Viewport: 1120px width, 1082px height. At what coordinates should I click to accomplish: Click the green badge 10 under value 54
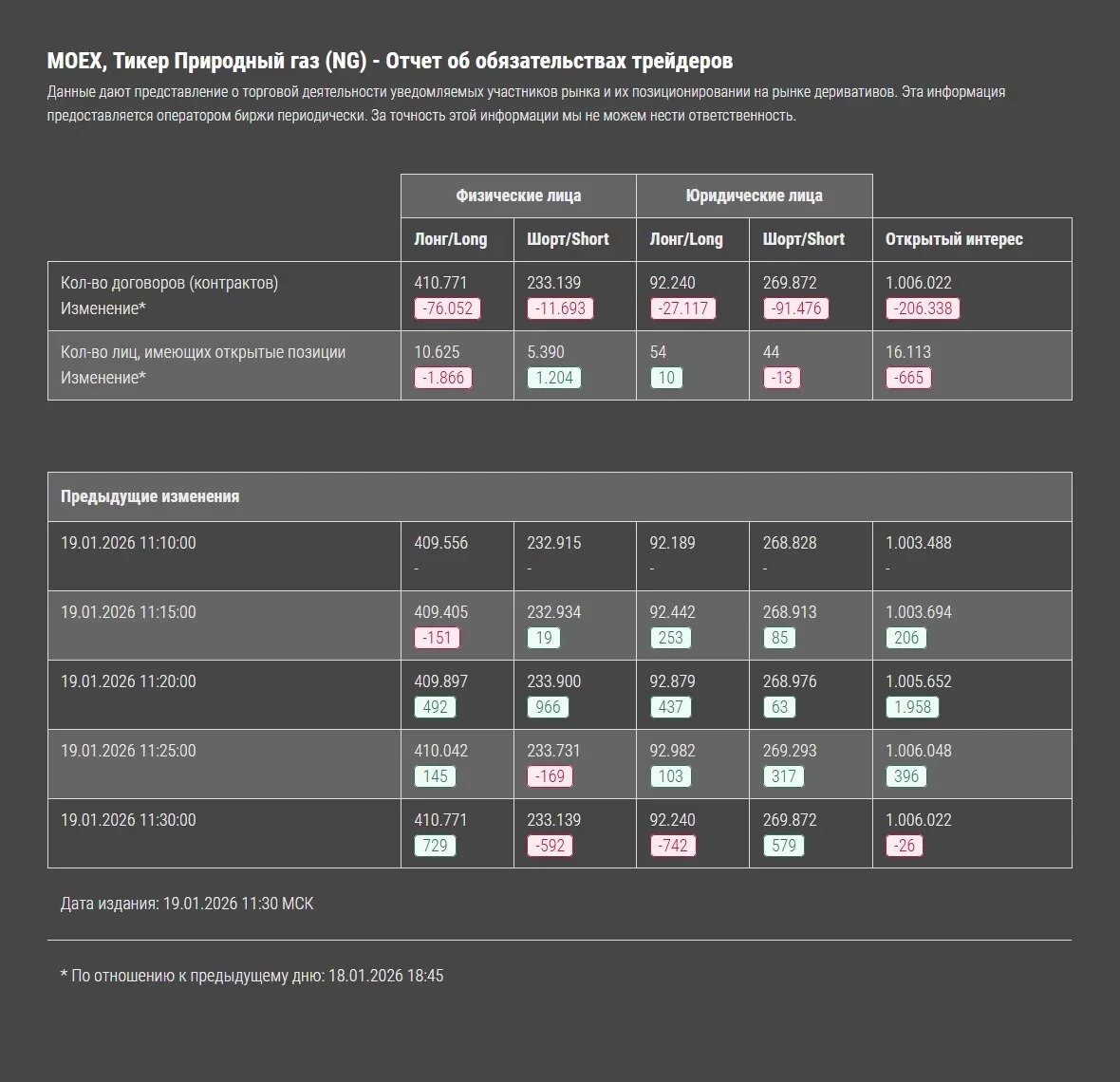click(x=666, y=378)
